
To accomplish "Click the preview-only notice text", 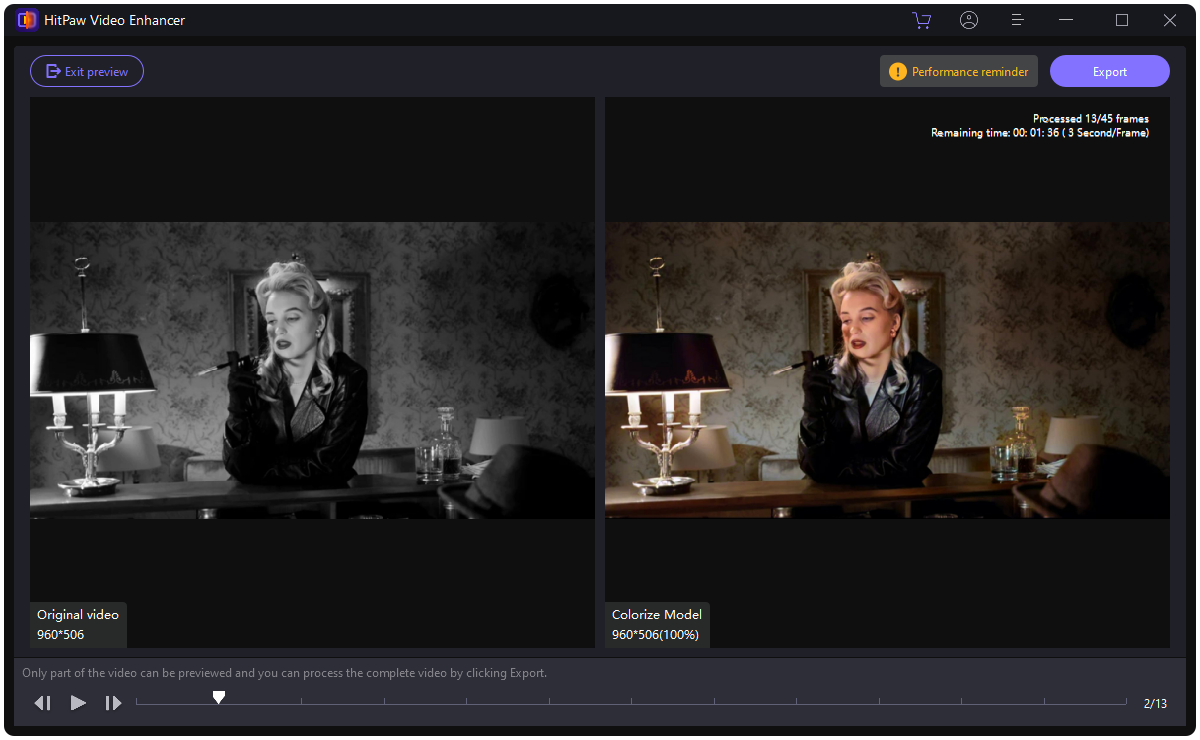I will [285, 673].
